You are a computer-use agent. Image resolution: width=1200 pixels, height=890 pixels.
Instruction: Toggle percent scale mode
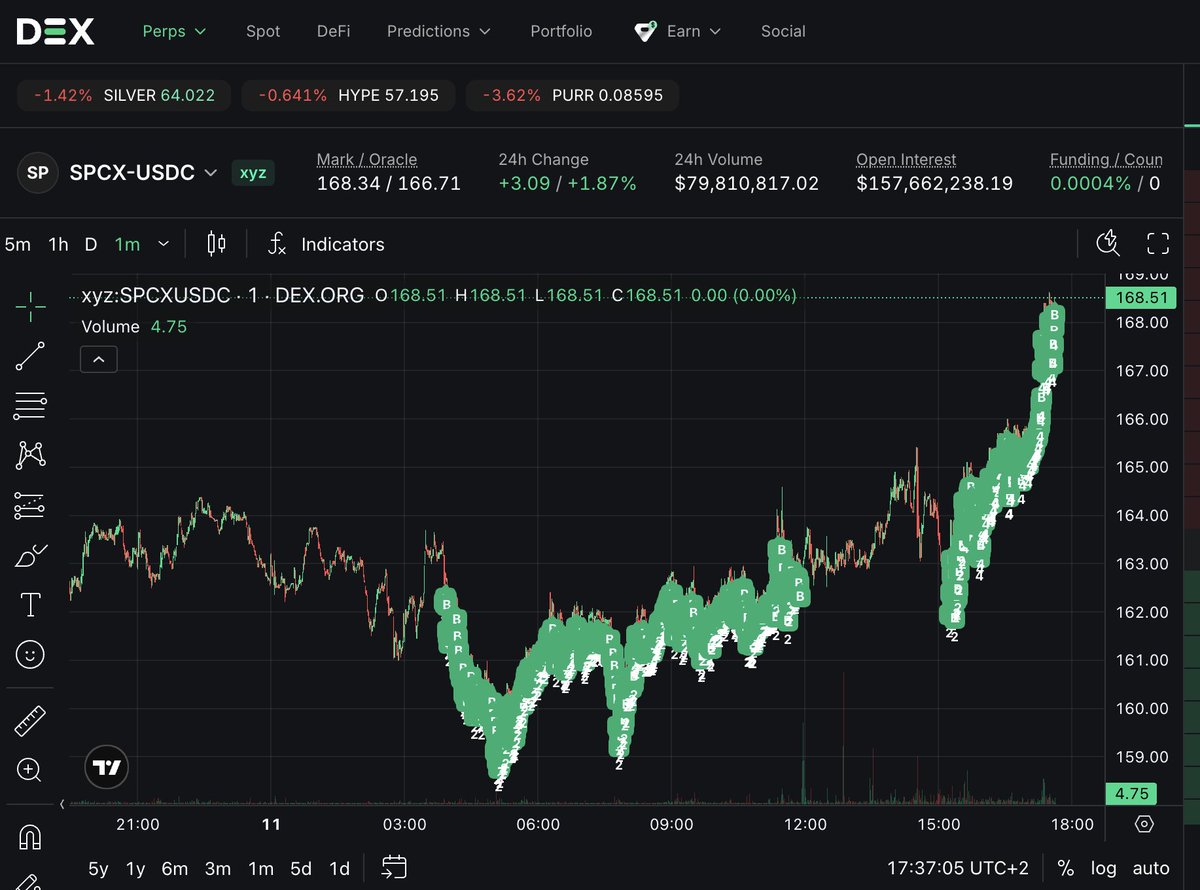[x=1066, y=868]
